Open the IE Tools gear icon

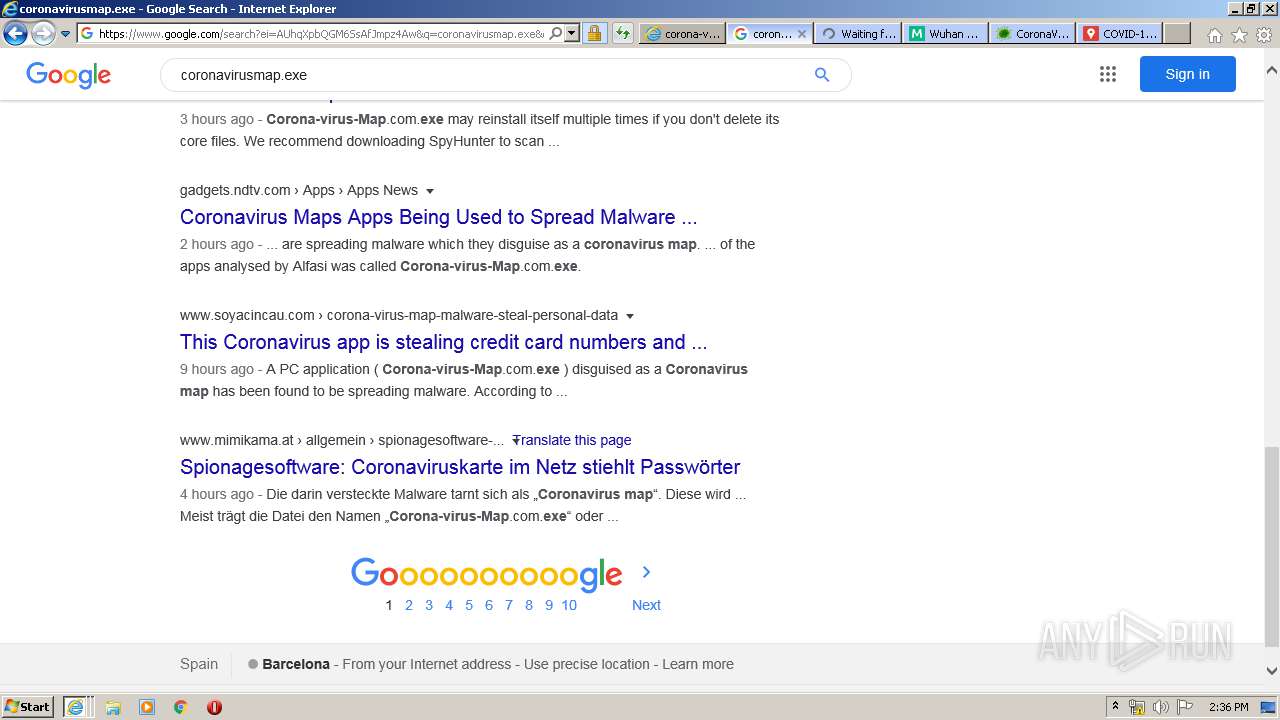(1264, 35)
